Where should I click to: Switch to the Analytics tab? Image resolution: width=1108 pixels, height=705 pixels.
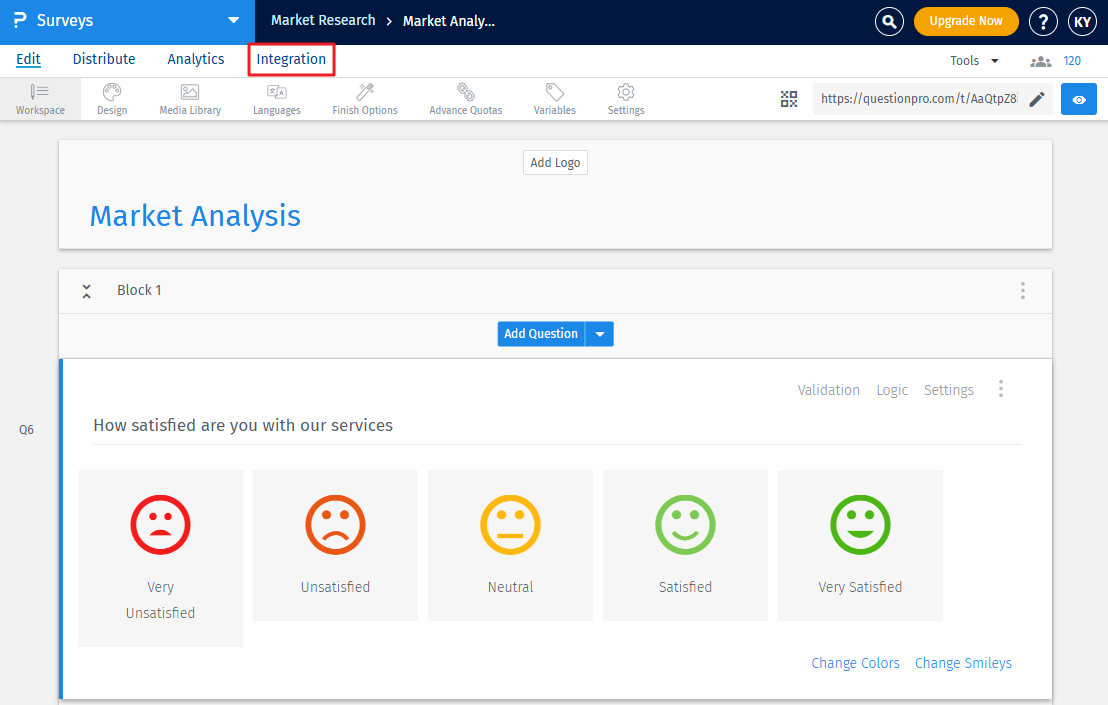196,60
